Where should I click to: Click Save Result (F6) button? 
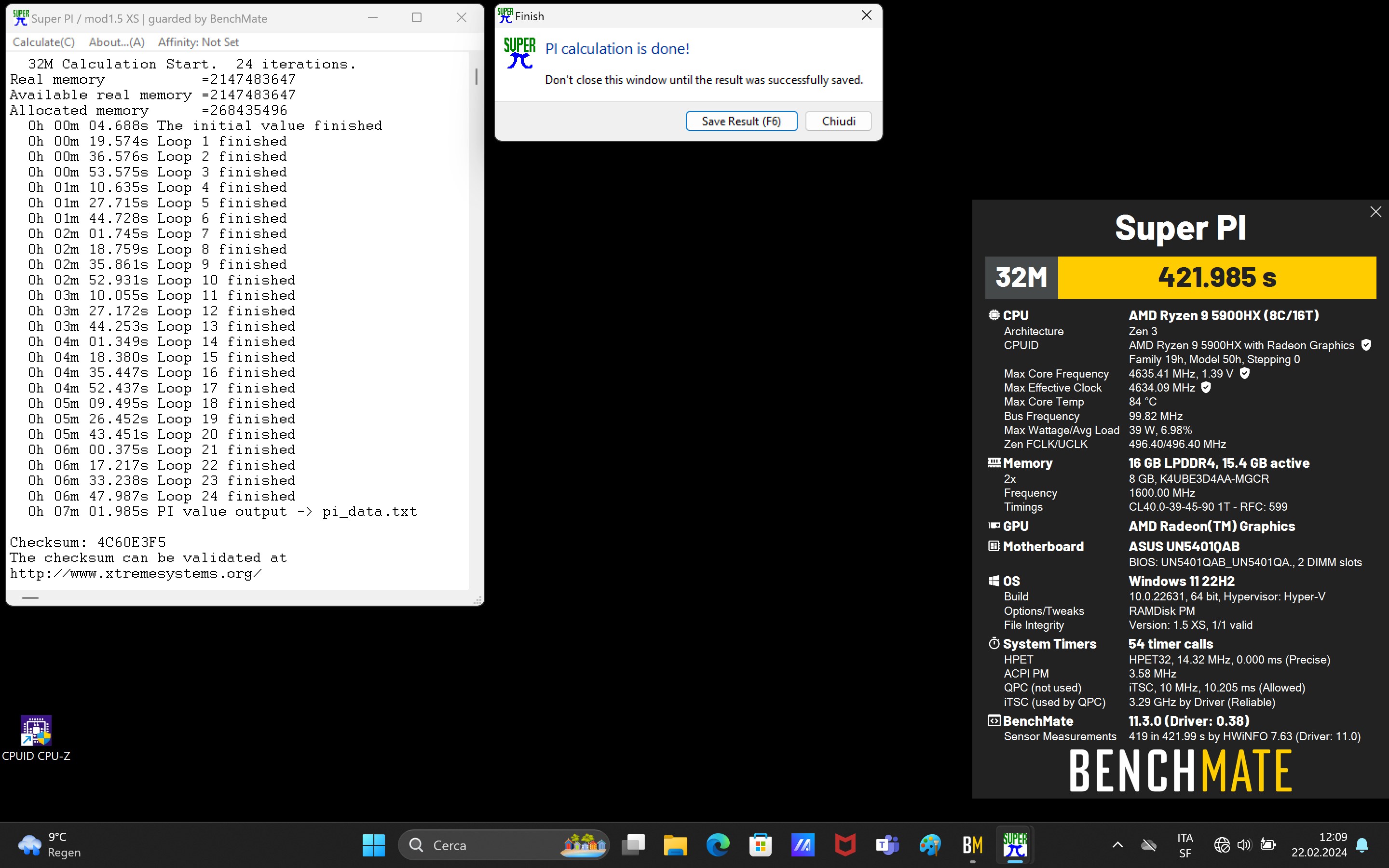(x=741, y=121)
